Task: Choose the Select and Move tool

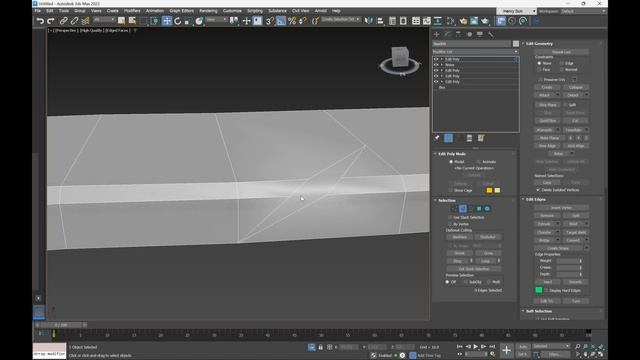Action: tap(167, 20)
